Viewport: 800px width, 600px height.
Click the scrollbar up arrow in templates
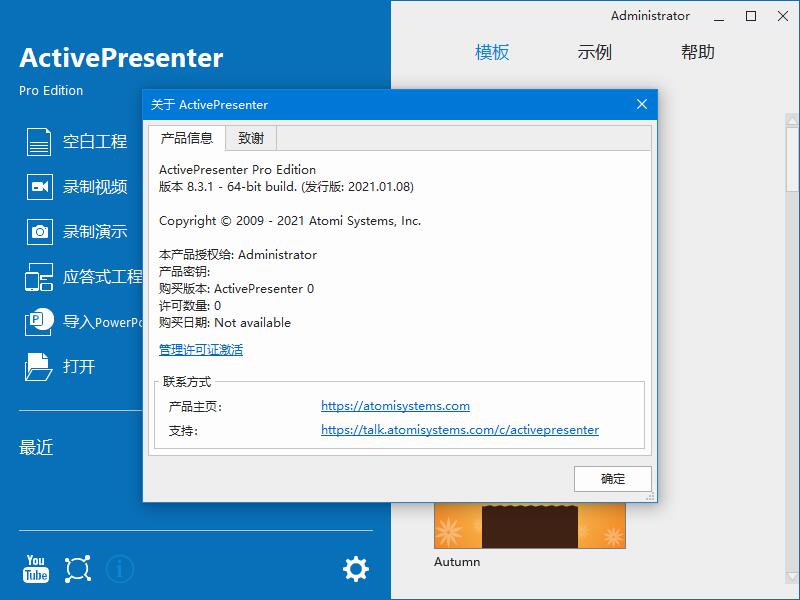(x=792, y=120)
